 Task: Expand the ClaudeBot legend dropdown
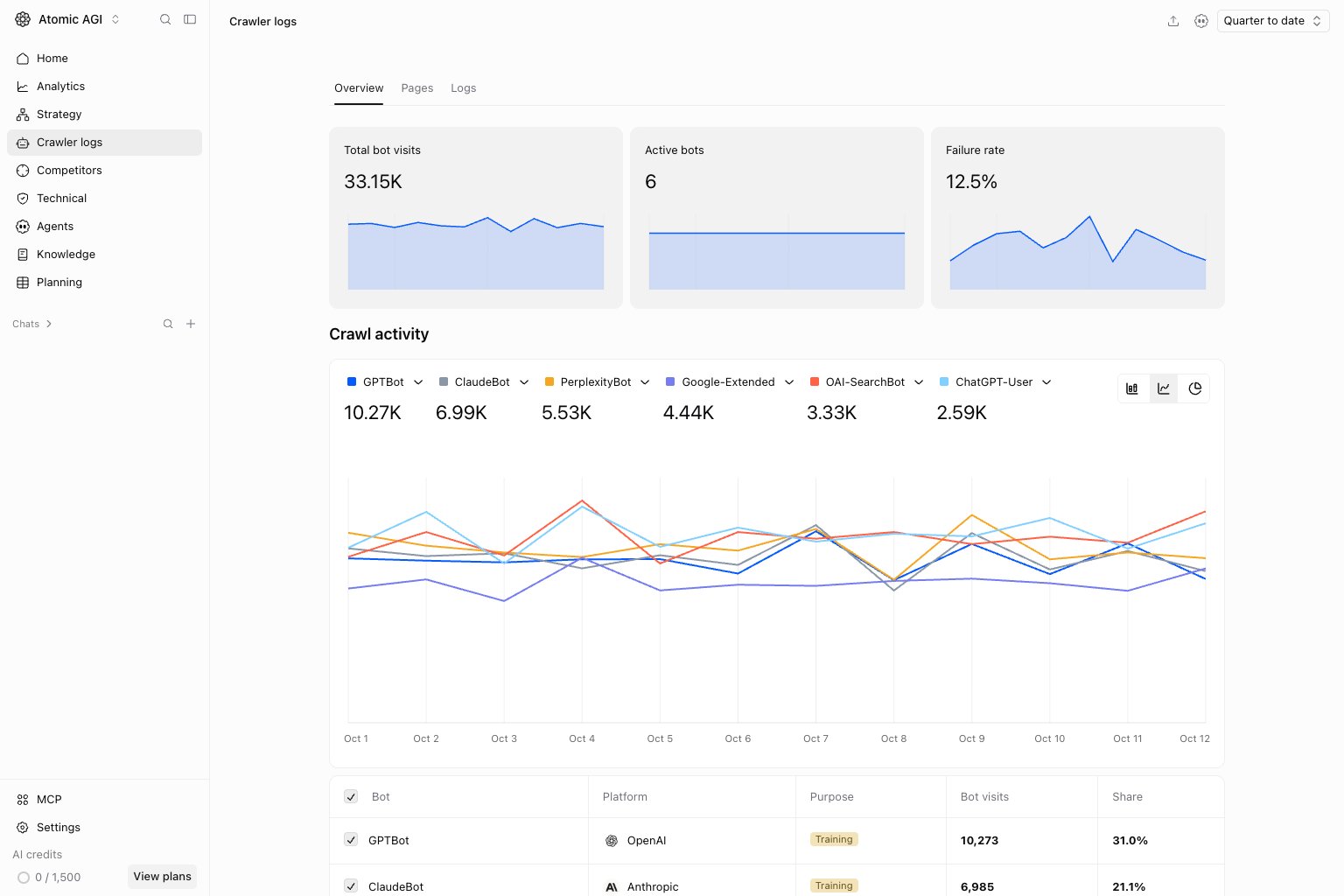click(x=524, y=382)
